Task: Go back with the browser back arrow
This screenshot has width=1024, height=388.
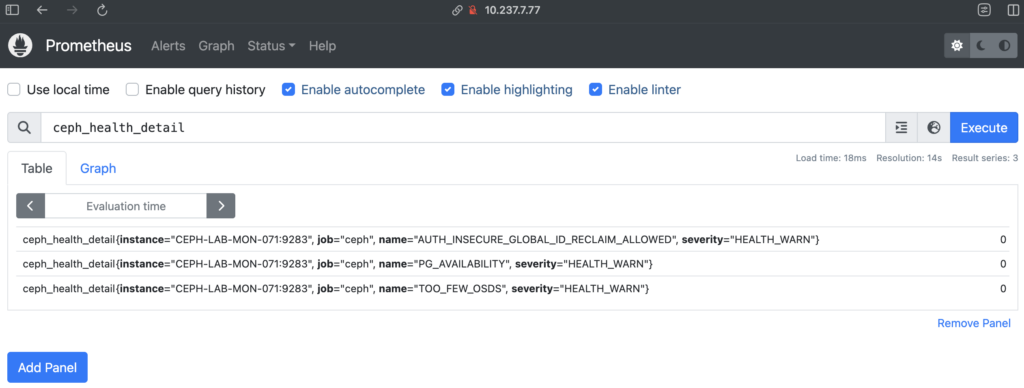Action: click(x=42, y=10)
